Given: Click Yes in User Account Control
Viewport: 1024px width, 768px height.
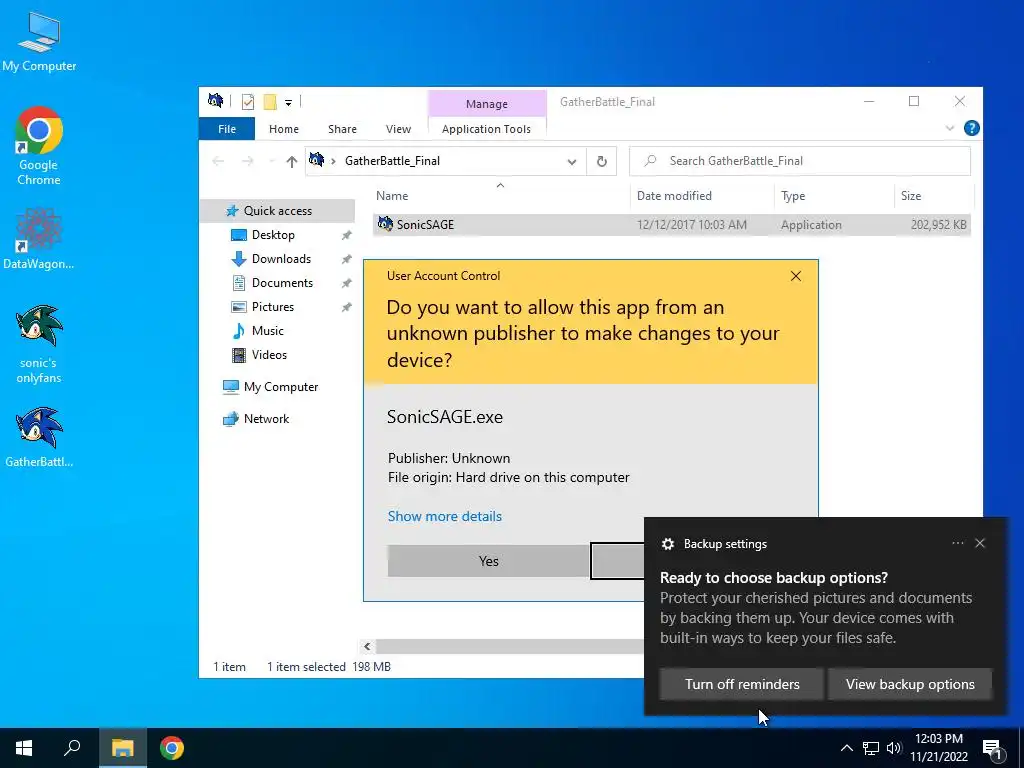Looking at the screenshot, I should pos(488,562).
